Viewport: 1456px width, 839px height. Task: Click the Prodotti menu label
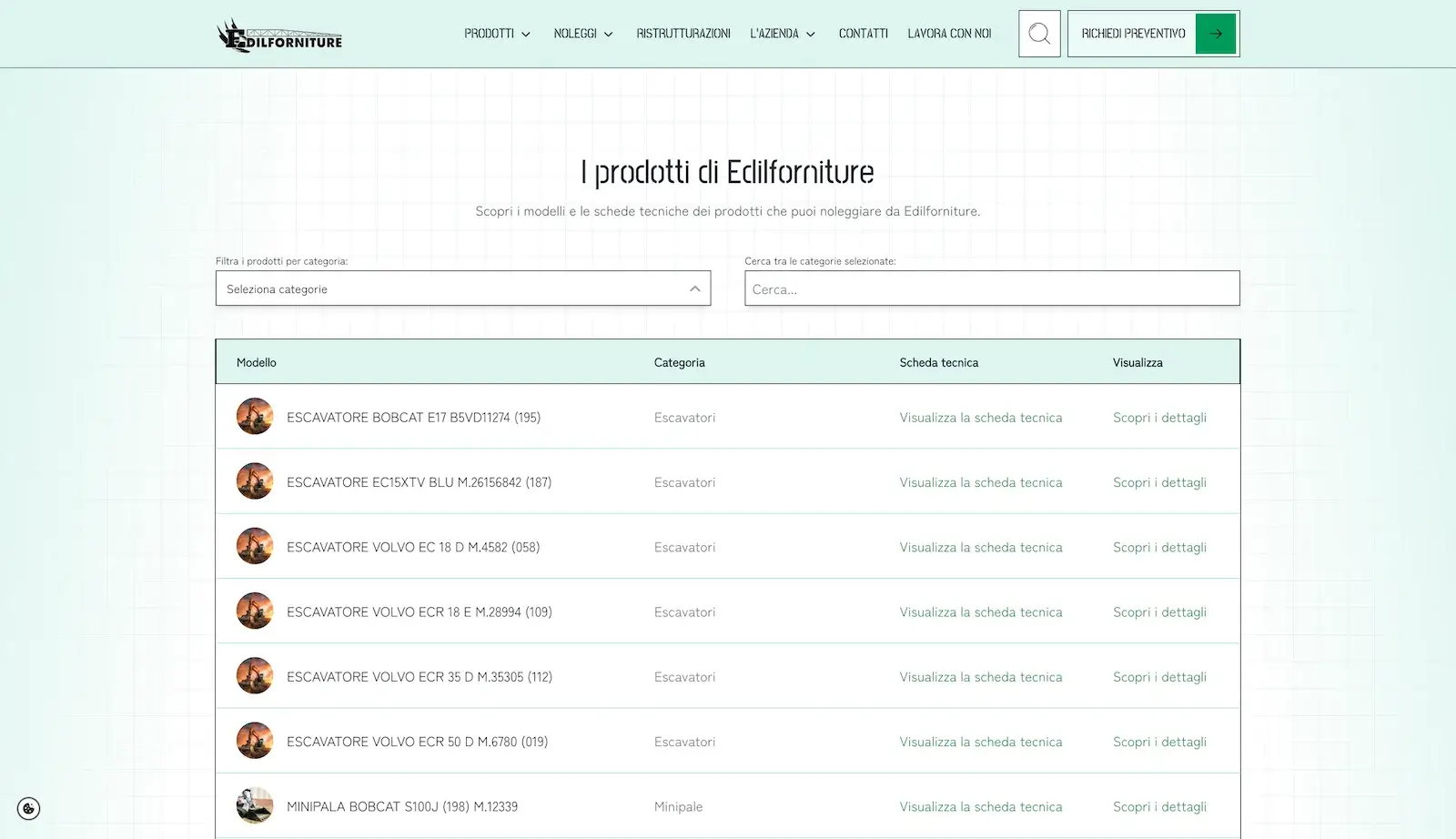(489, 34)
